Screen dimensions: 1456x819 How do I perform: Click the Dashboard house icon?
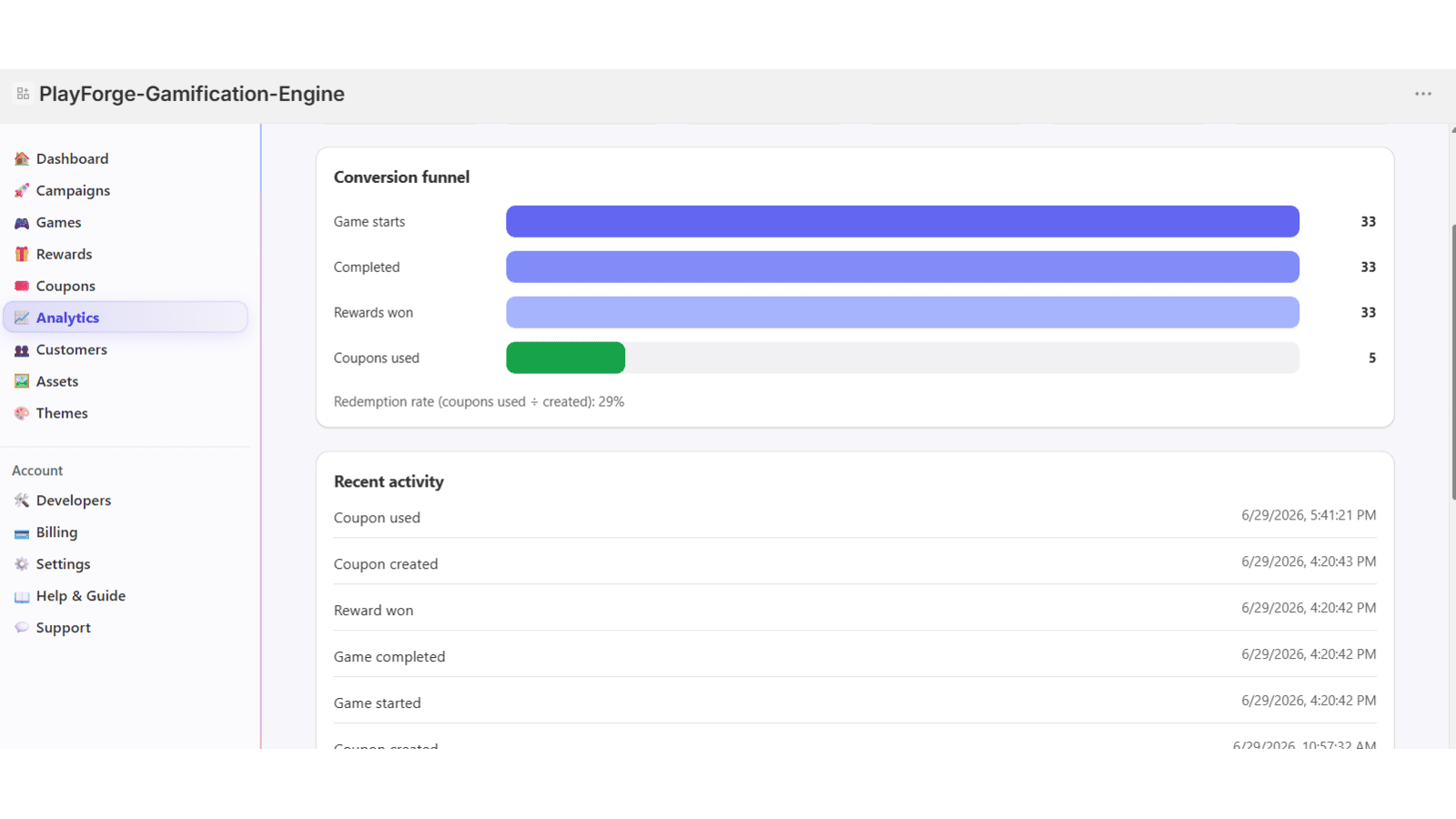(22, 158)
